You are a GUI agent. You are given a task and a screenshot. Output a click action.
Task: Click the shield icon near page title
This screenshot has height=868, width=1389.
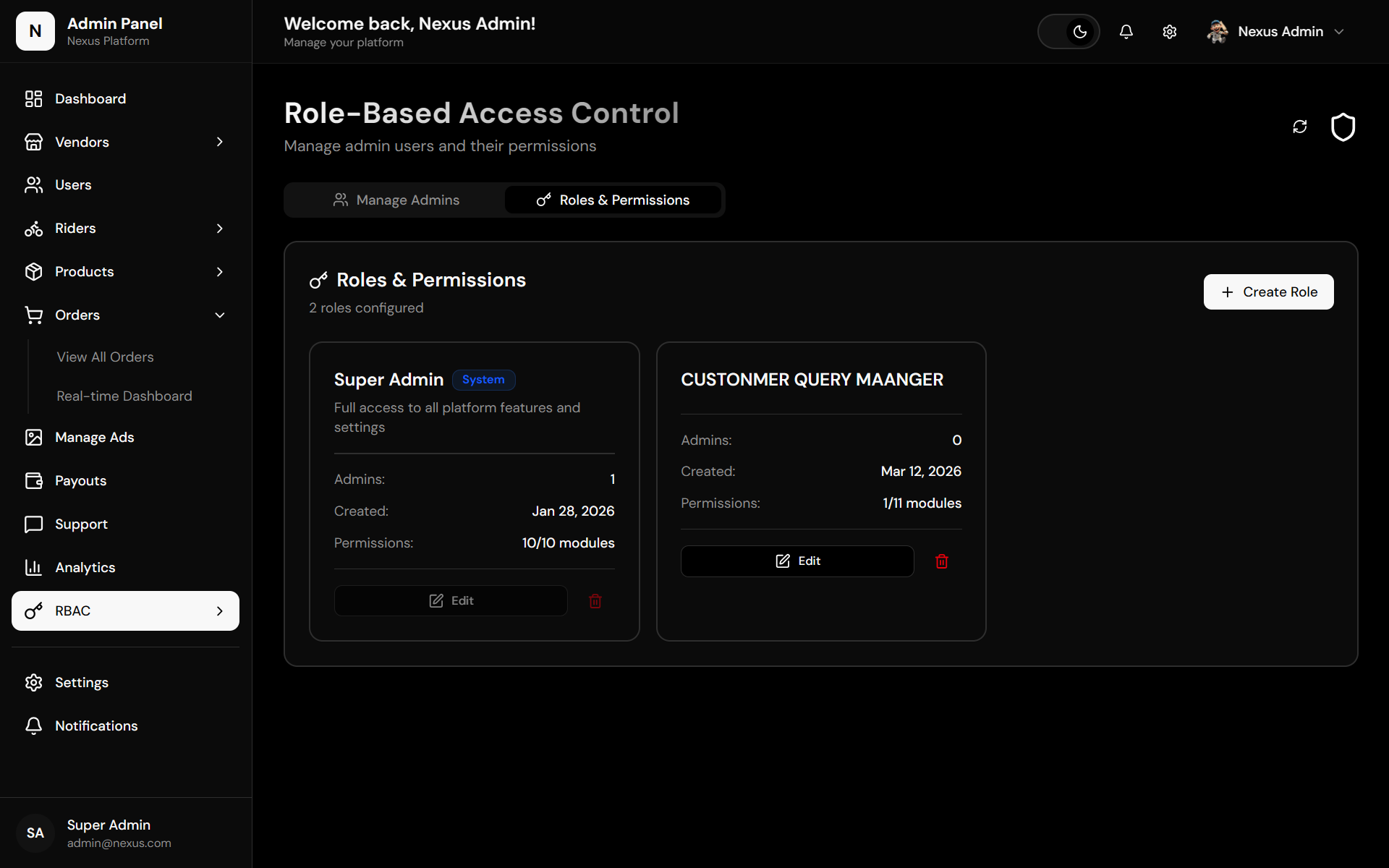tap(1343, 127)
